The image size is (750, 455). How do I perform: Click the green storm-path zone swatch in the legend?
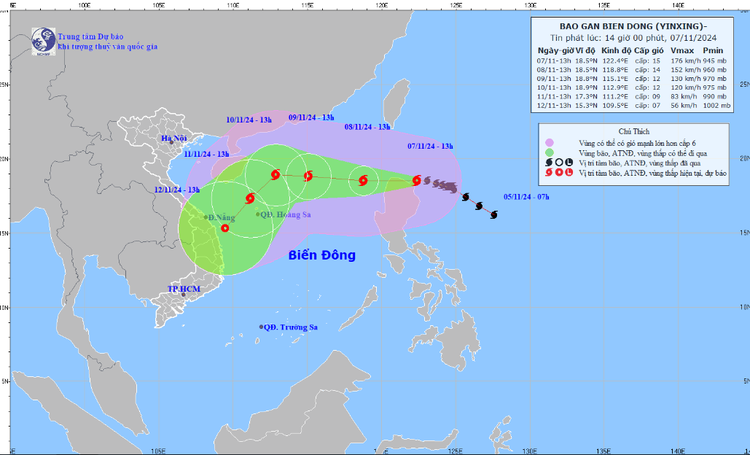(x=550, y=153)
